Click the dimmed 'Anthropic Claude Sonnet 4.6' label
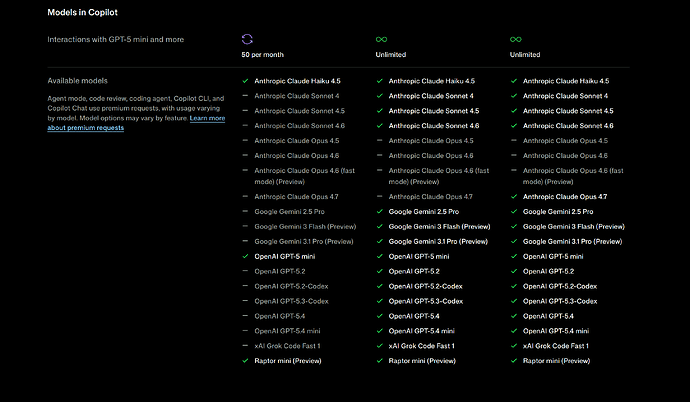 (x=299, y=126)
